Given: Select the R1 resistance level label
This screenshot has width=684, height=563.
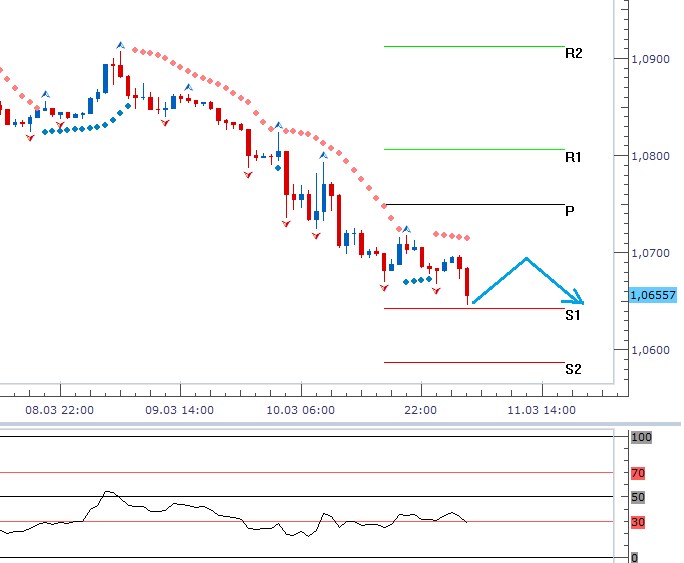Looking at the screenshot, I should point(573,158).
